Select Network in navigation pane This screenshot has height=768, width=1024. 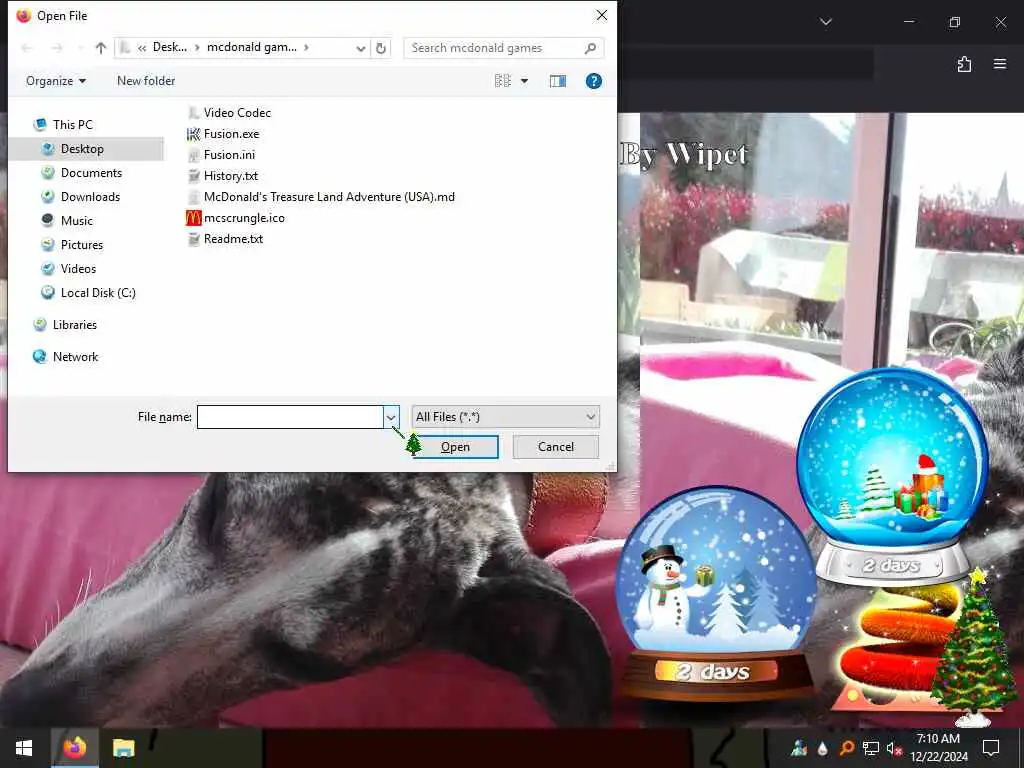75,357
